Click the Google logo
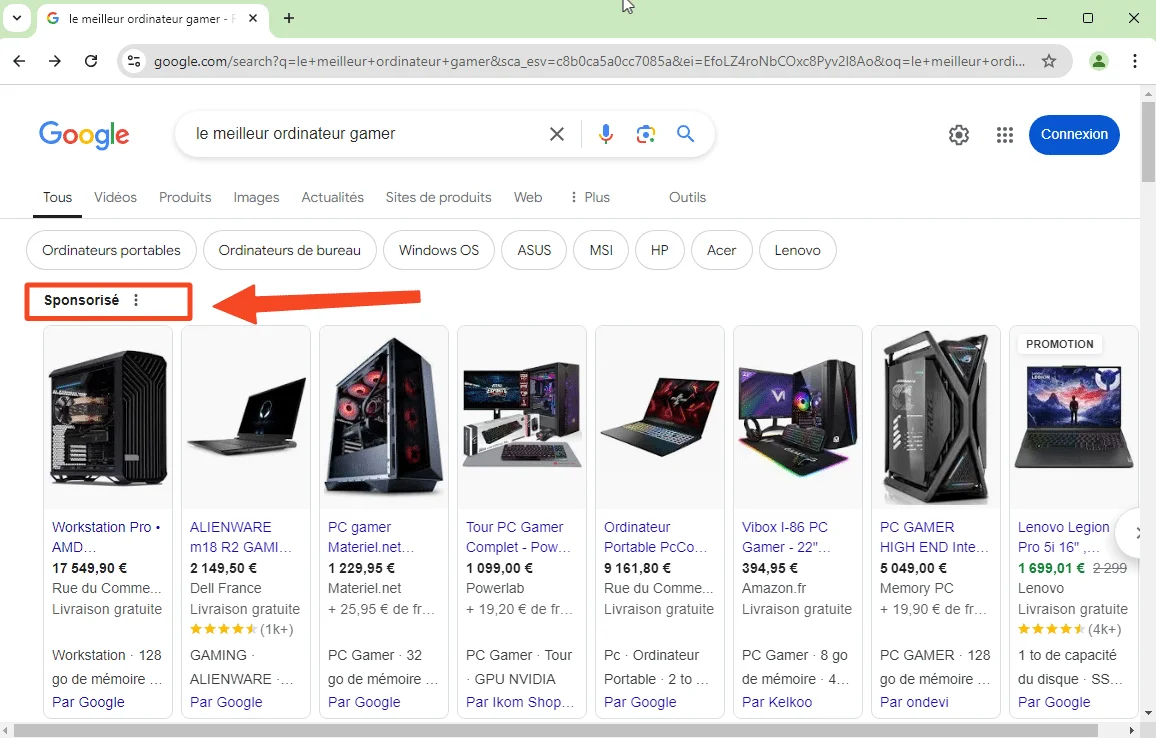This screenshot has width=1156, height=738. tap(84, 135)
